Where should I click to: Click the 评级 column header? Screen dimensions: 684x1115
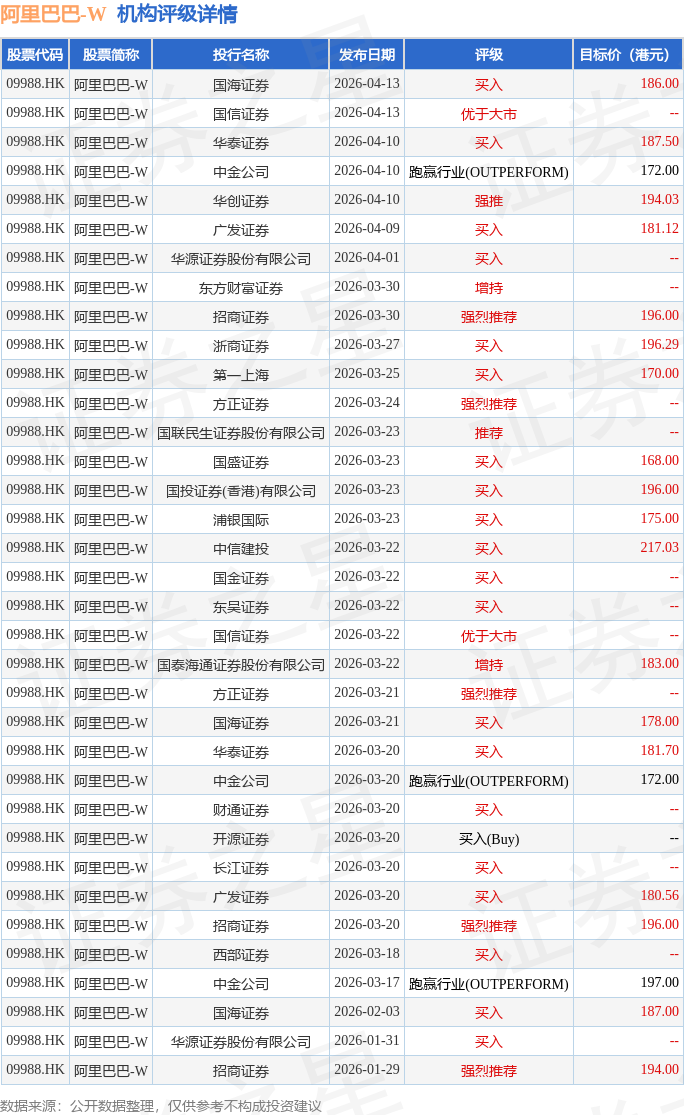488,55
